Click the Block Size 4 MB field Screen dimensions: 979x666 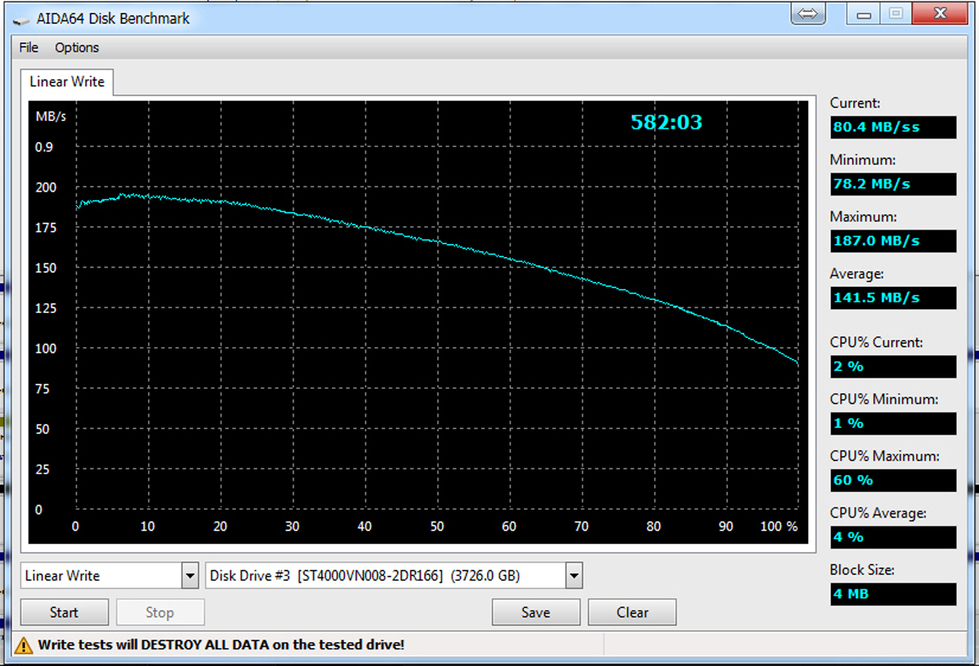pyautogui.click(x=892, y=594)
